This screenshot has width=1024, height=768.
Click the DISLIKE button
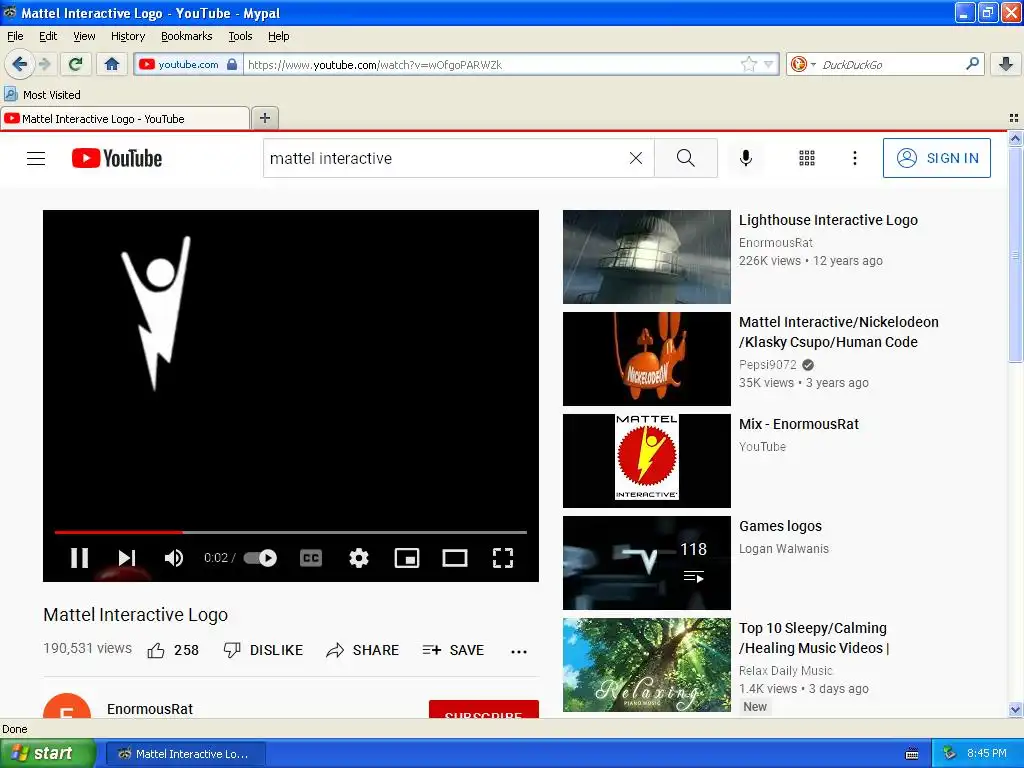point(263,650)
